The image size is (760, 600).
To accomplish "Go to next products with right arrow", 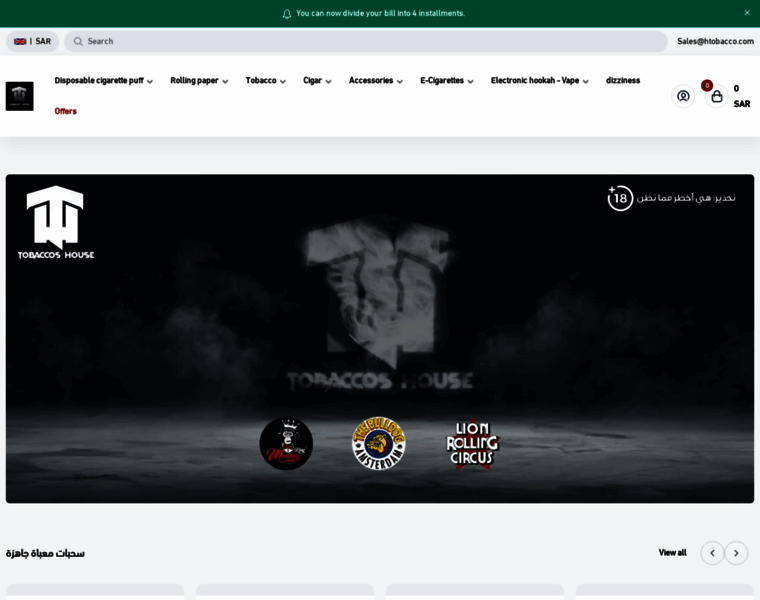I will click(736, 553).
